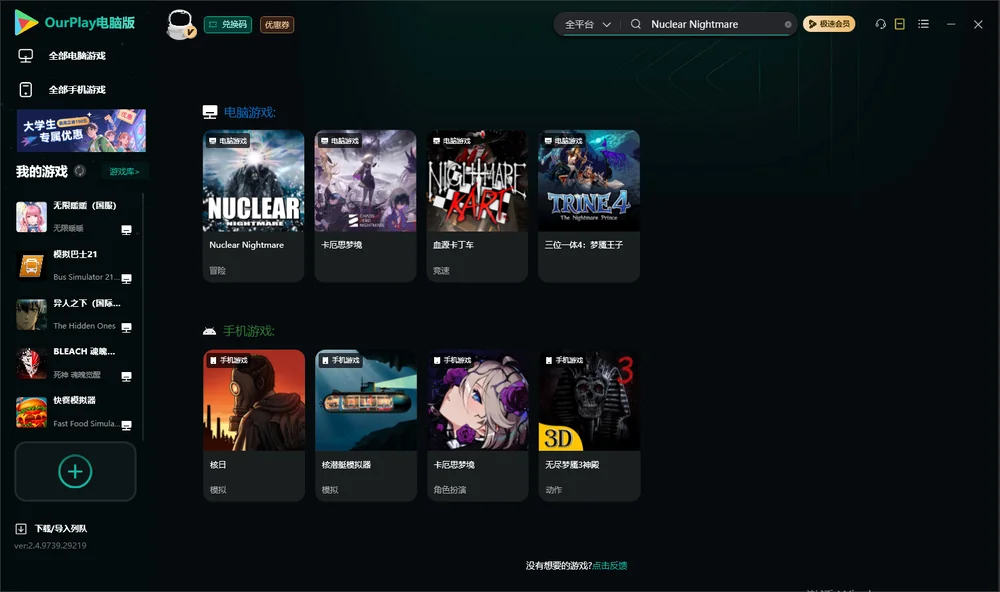Click PC platform icon on Fast Food Simulator row

point(126,426)
